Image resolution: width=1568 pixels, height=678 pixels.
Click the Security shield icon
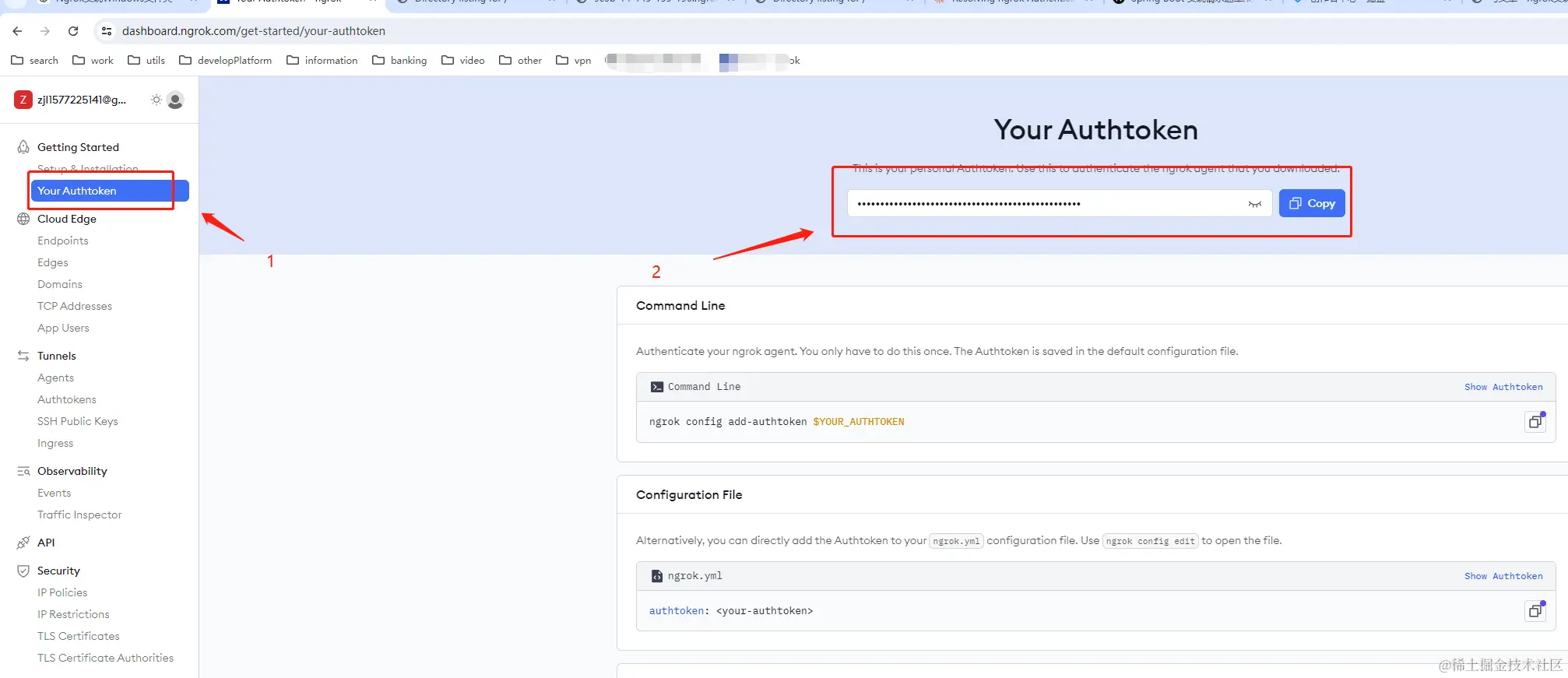23,571
